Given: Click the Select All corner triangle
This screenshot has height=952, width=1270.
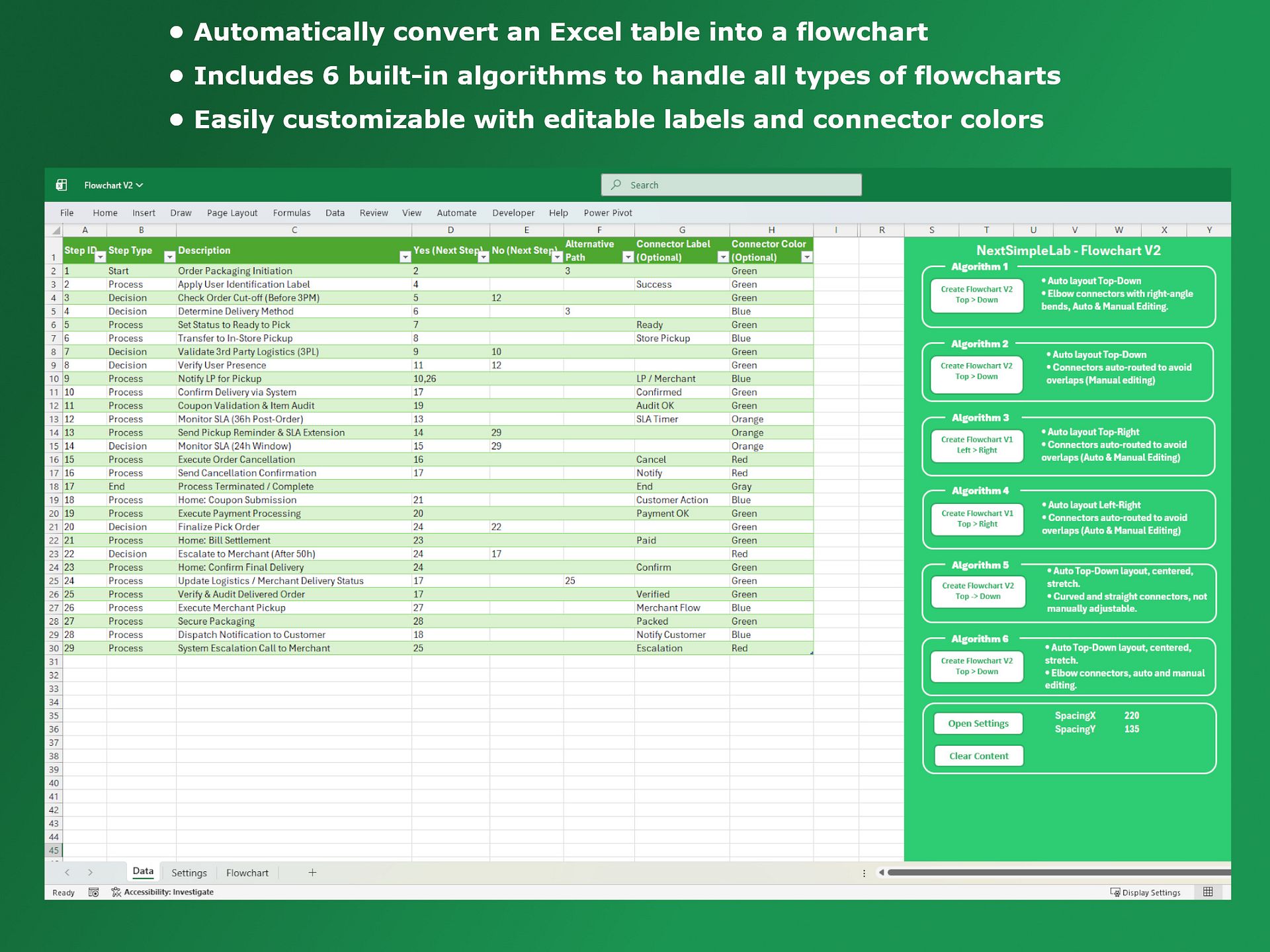Looking at the screenshot, I should pos(57,231).
